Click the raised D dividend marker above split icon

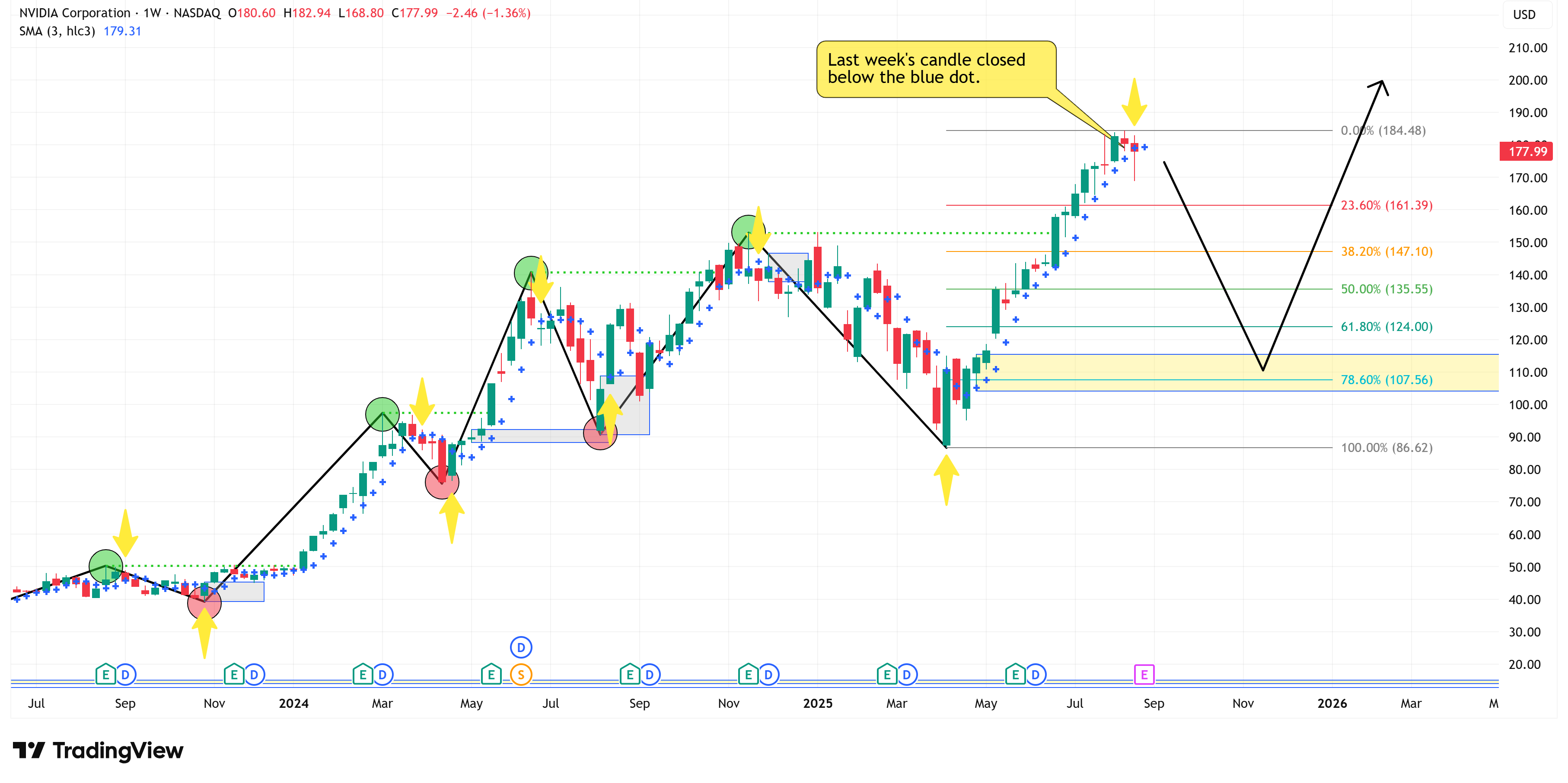(520, 647)
